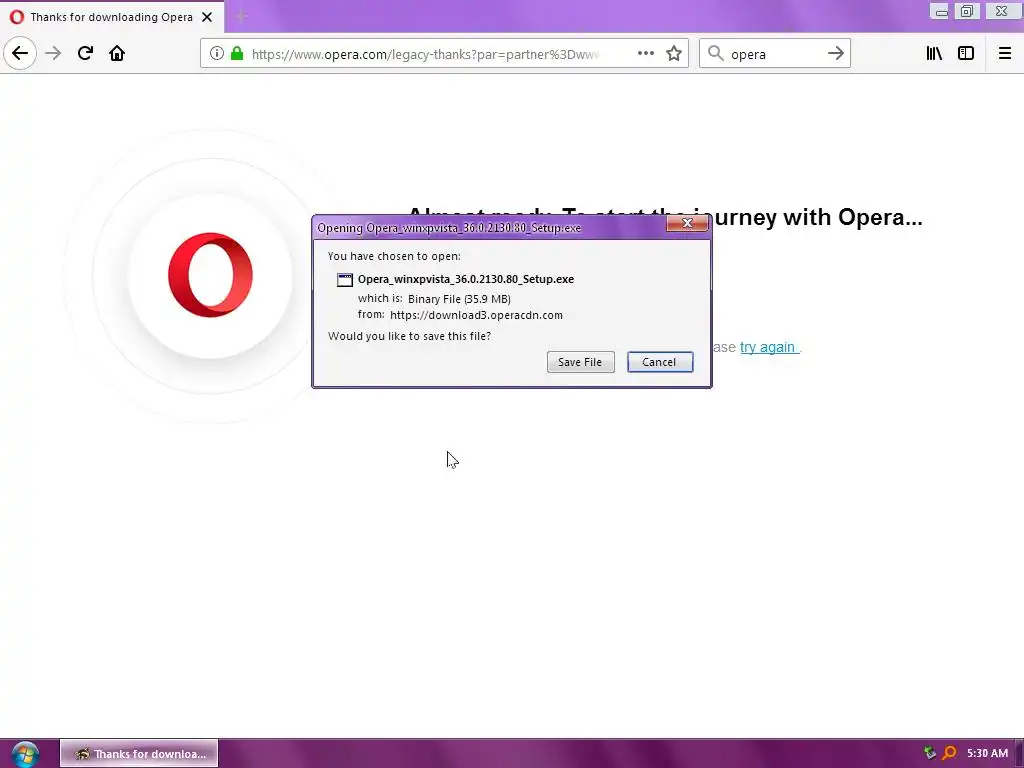1024x768 pixels.
Task: Open the Library bookmarks and history button
Action: coord(934,54)
